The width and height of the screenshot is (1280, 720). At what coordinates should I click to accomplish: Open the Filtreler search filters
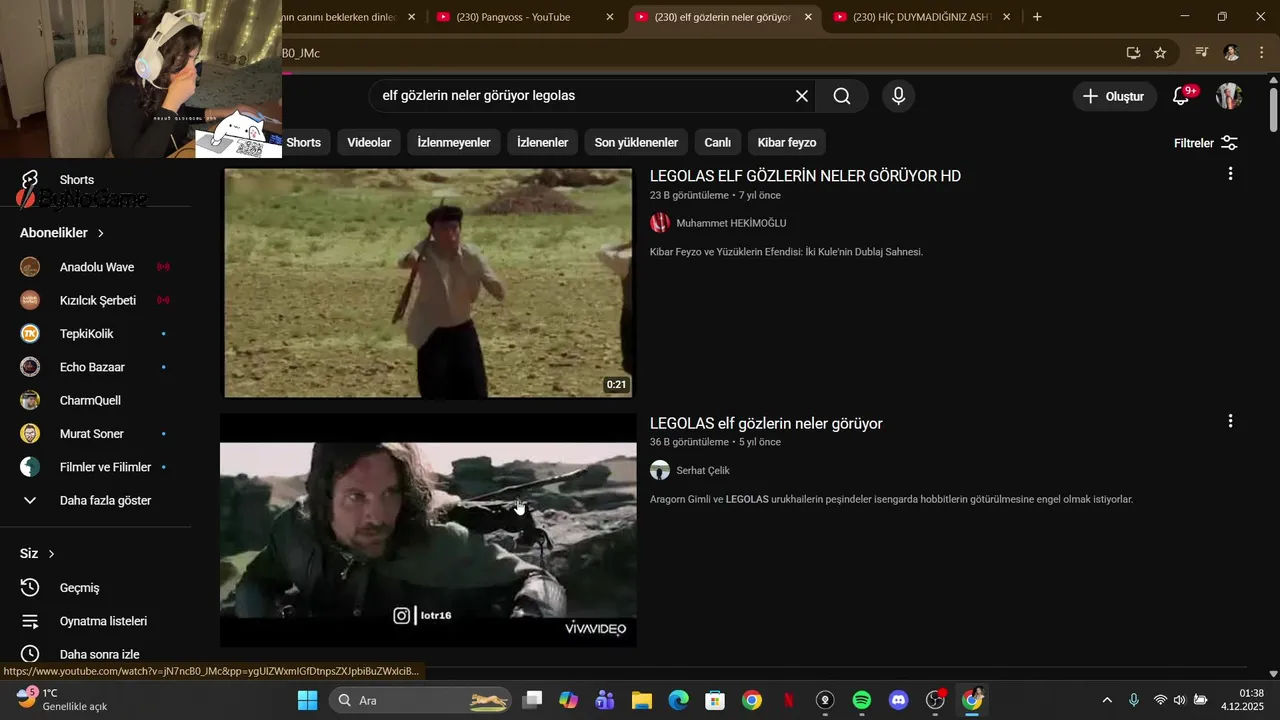click(1206, 143)
